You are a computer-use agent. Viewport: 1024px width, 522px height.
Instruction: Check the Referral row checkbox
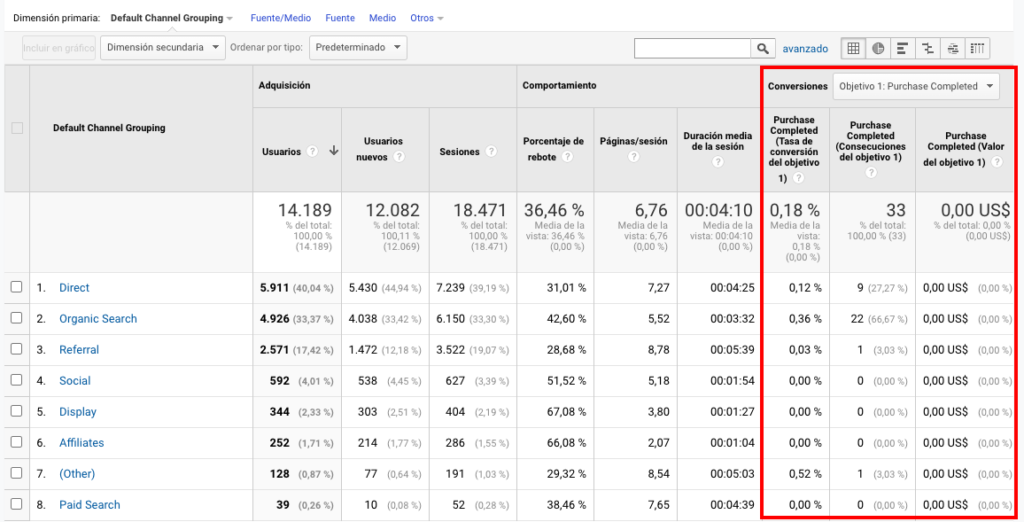(16, 349)
